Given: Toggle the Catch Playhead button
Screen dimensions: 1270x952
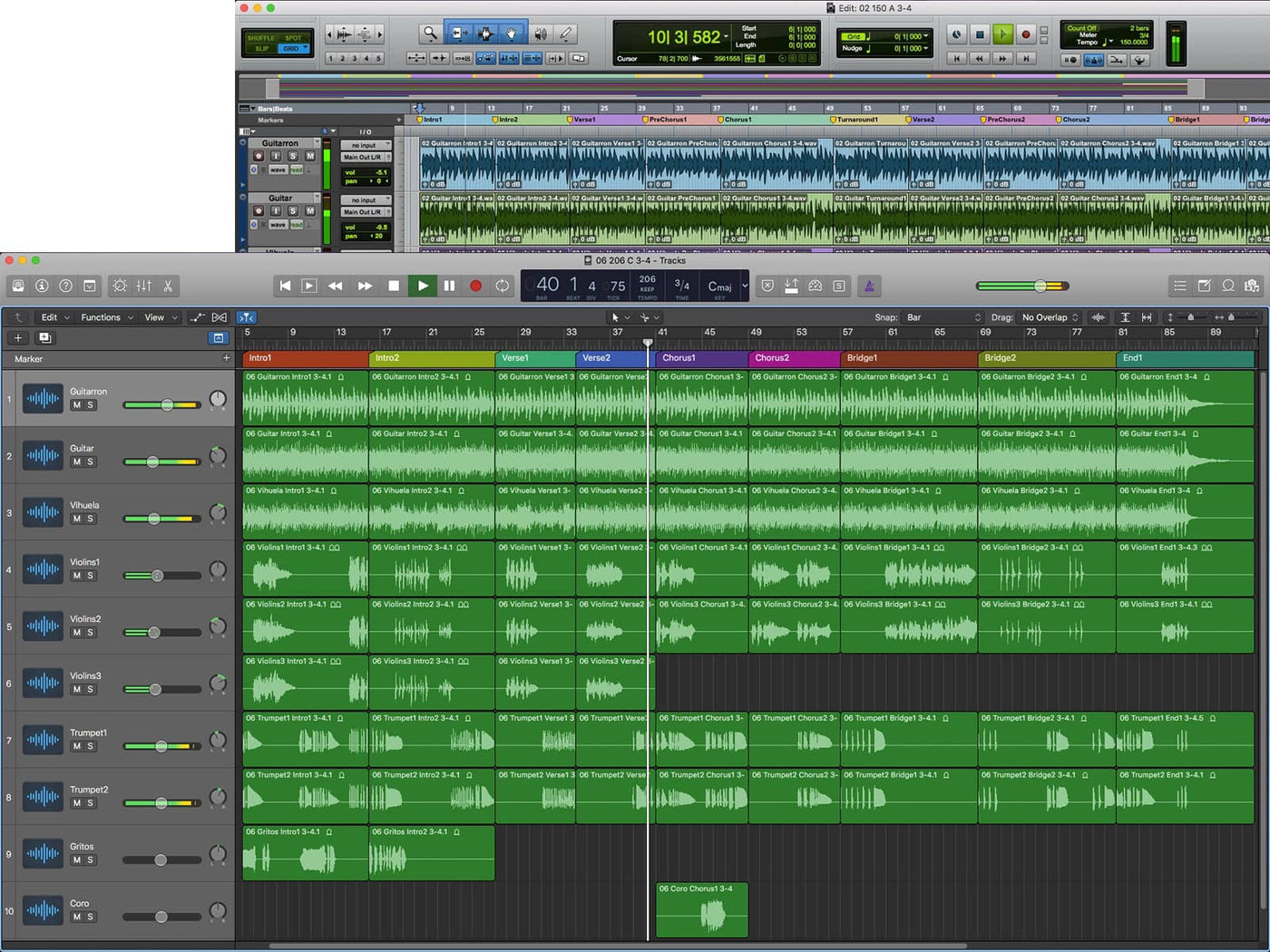Looking at the screenshot, I should [x=246, y=317].
